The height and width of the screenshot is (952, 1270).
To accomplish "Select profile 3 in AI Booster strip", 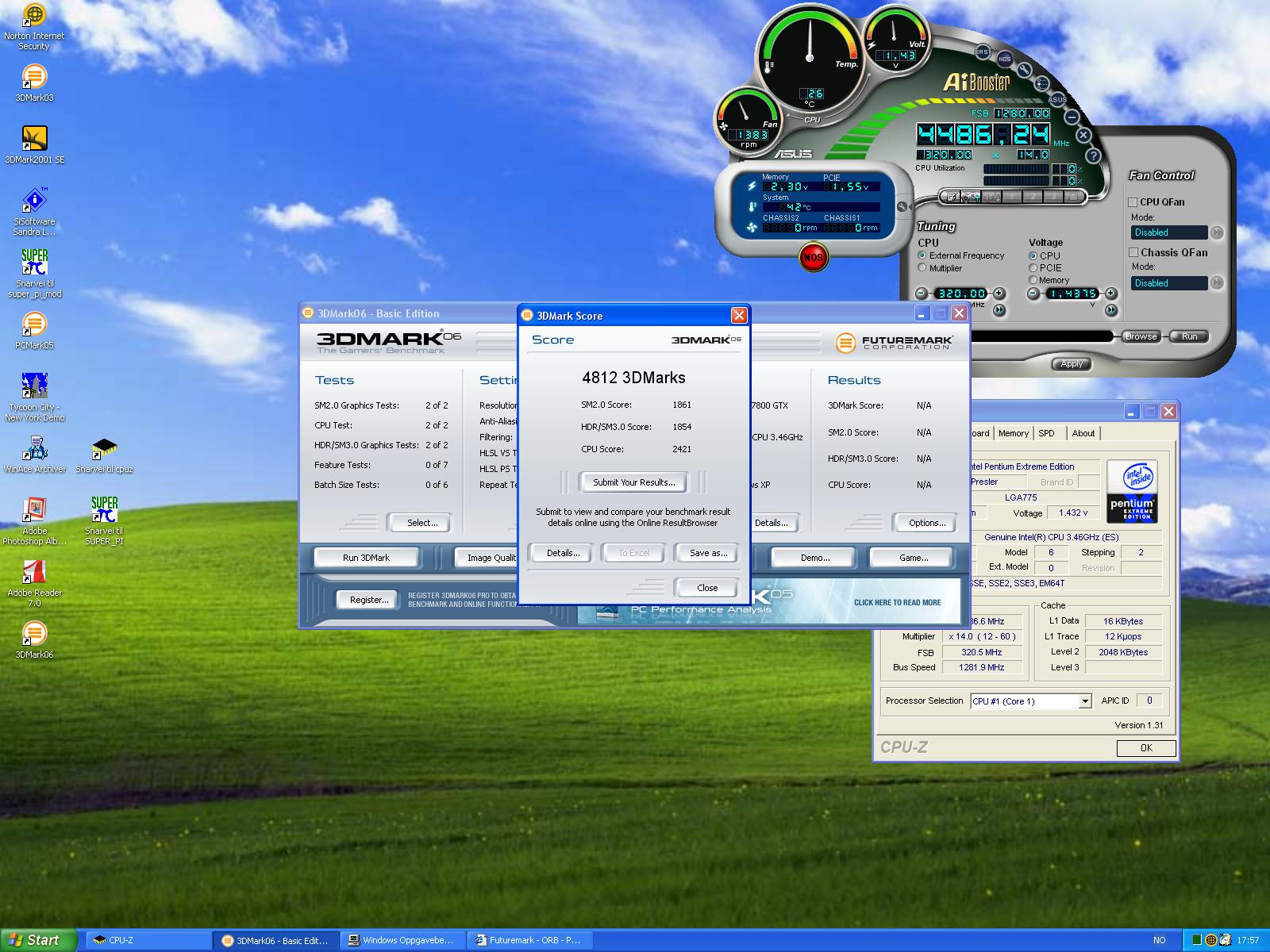I will click(1053, 196).
